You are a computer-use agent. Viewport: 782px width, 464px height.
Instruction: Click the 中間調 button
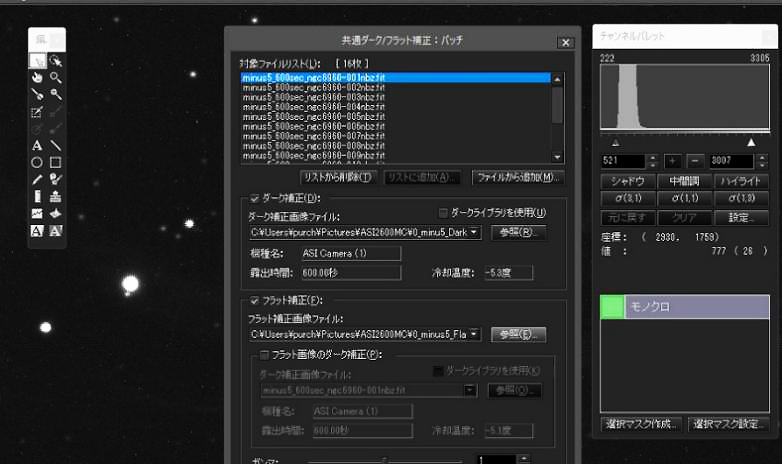pos(684,181)
